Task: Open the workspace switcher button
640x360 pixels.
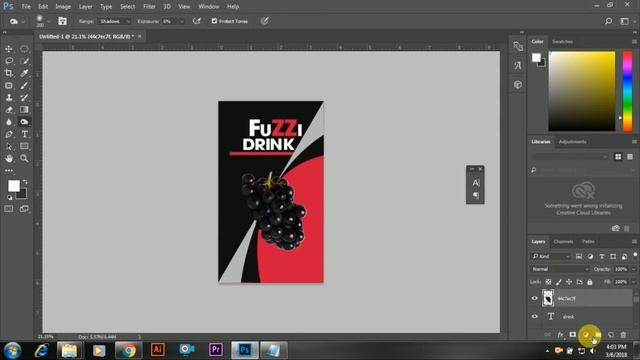Action: [624, 21]
